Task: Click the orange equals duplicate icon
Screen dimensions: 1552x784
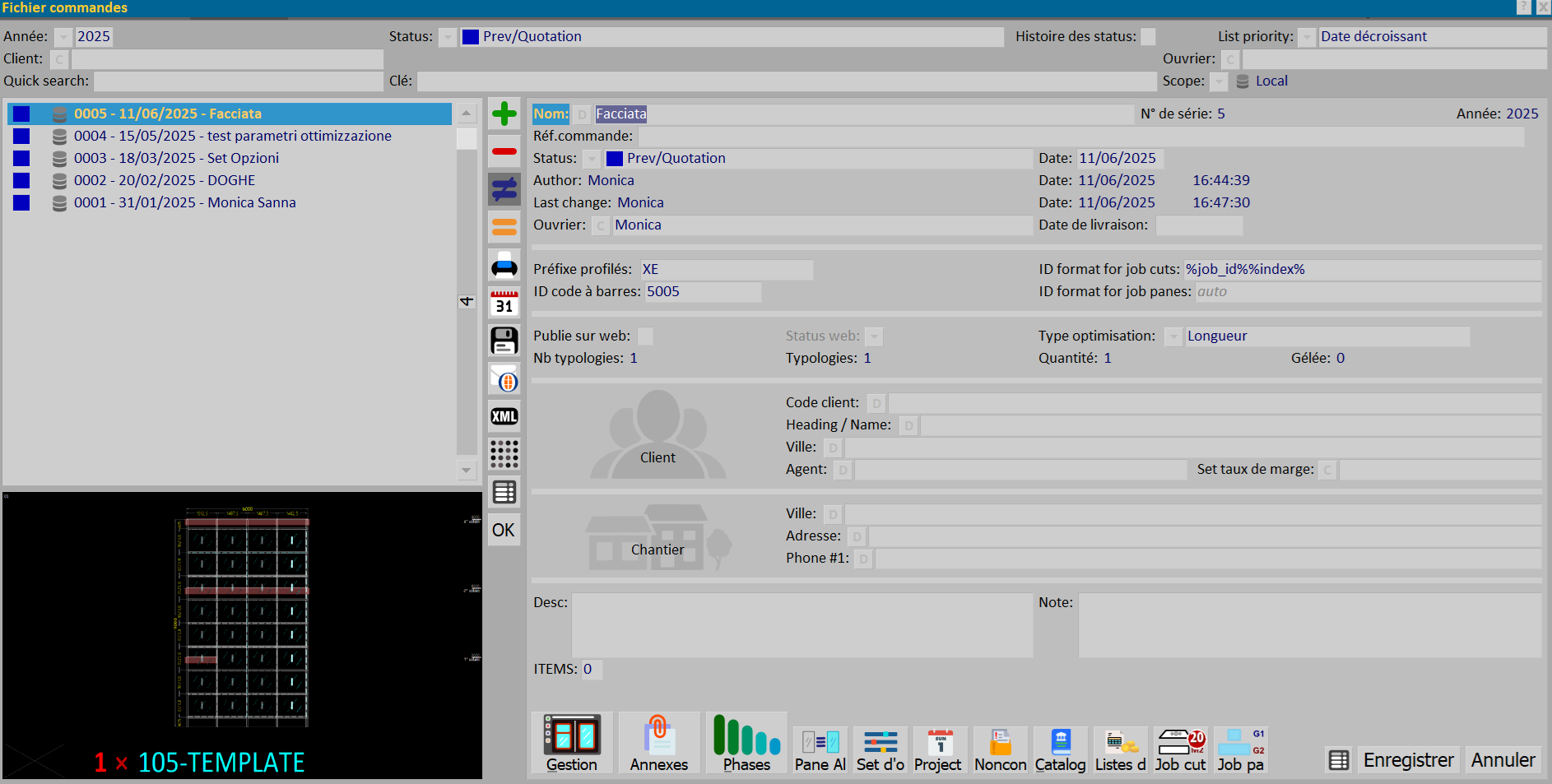Action: tap(504, 227)
